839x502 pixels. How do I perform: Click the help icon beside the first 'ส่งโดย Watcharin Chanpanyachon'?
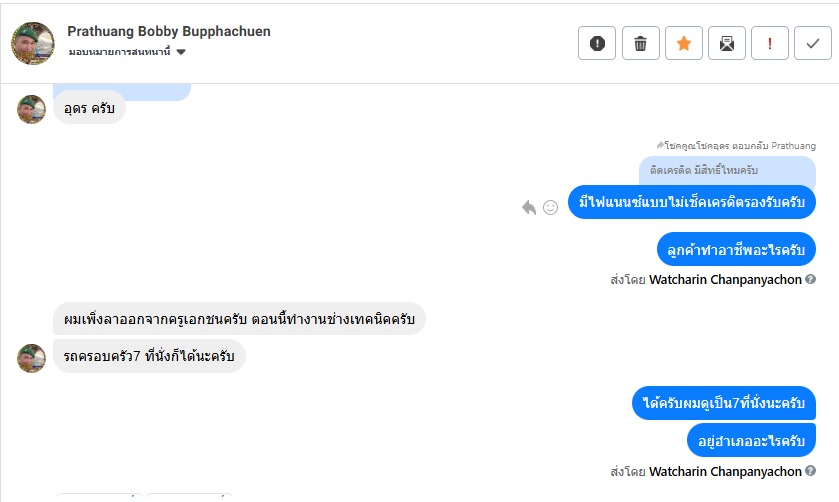[x=810, y=280]
